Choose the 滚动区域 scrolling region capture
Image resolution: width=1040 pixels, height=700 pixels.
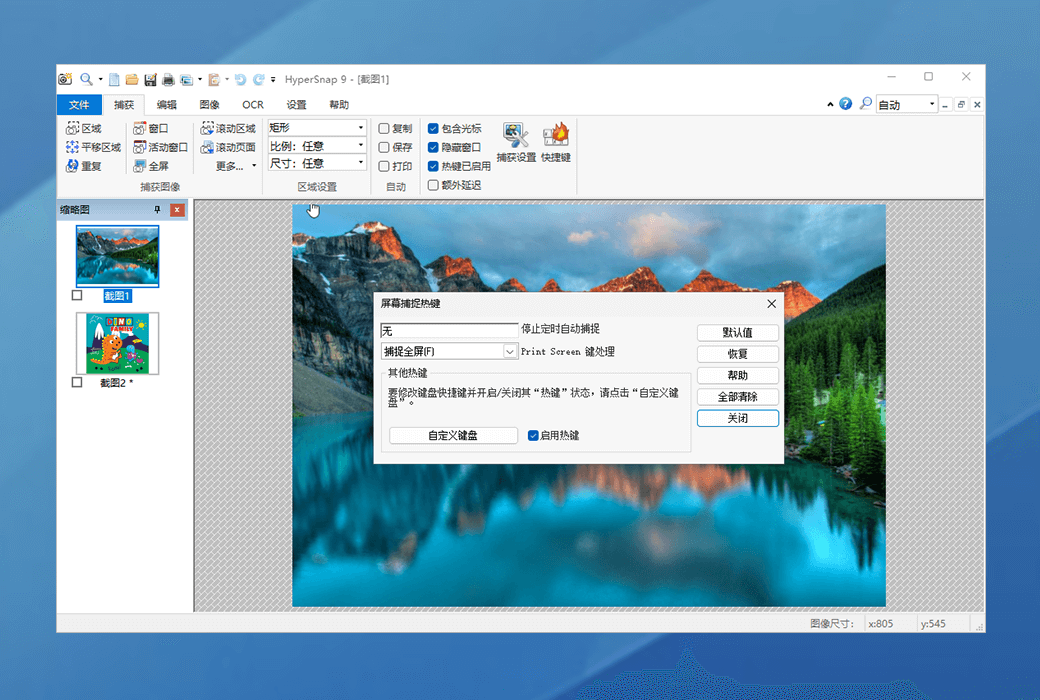coord(228,129)
